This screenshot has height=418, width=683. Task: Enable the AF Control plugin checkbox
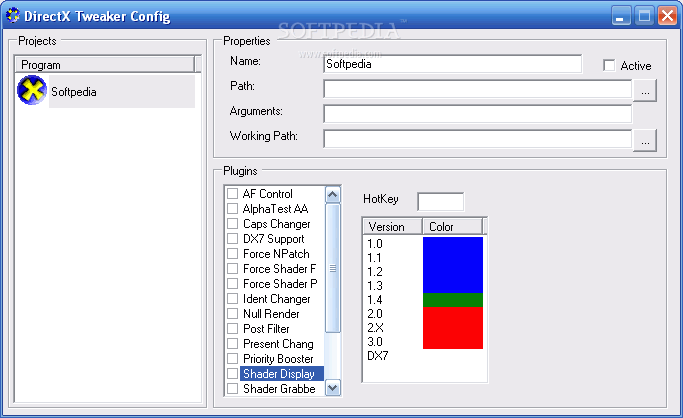coord(233,193)
